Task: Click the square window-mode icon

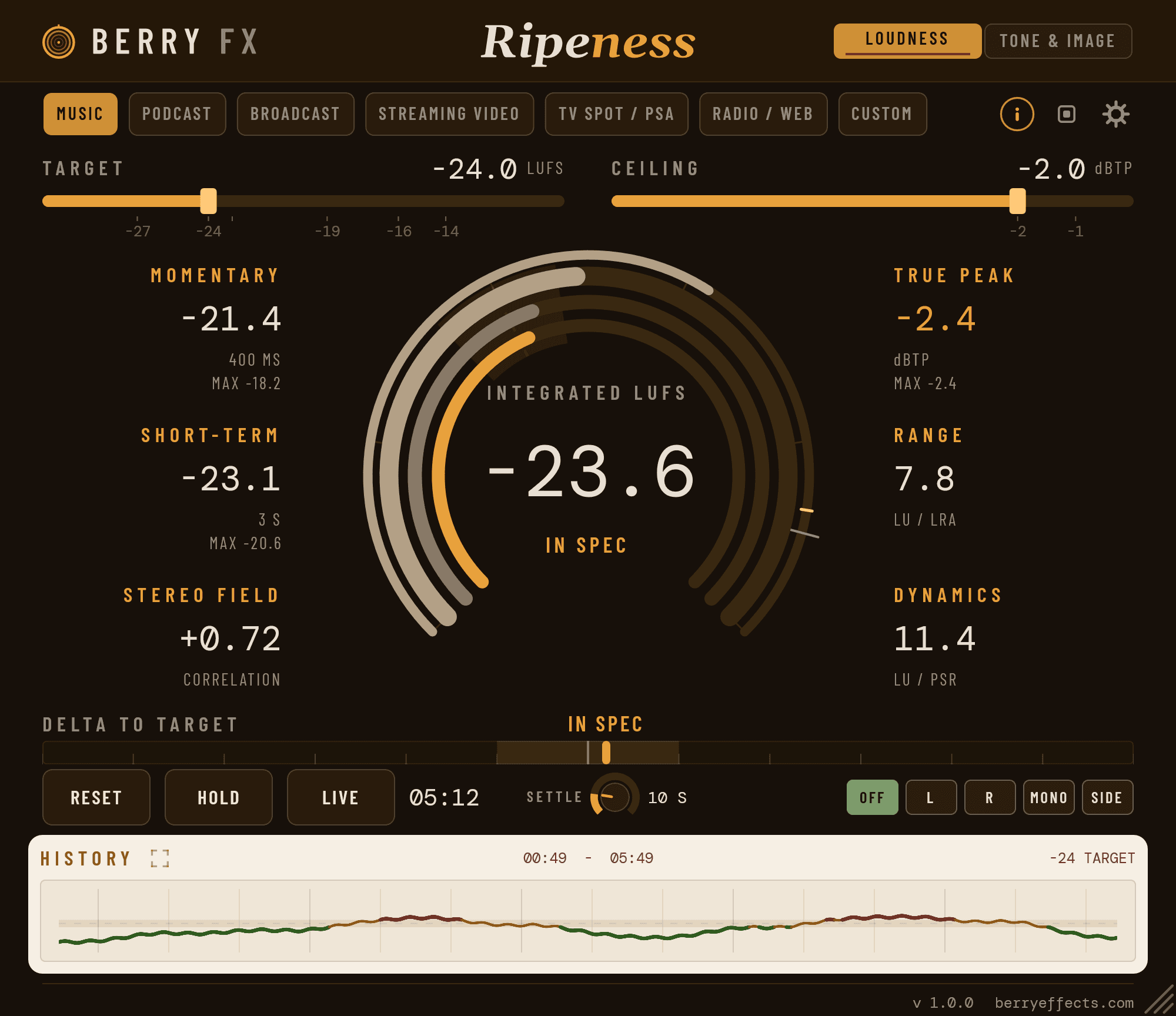Action: click(1066, 114)
